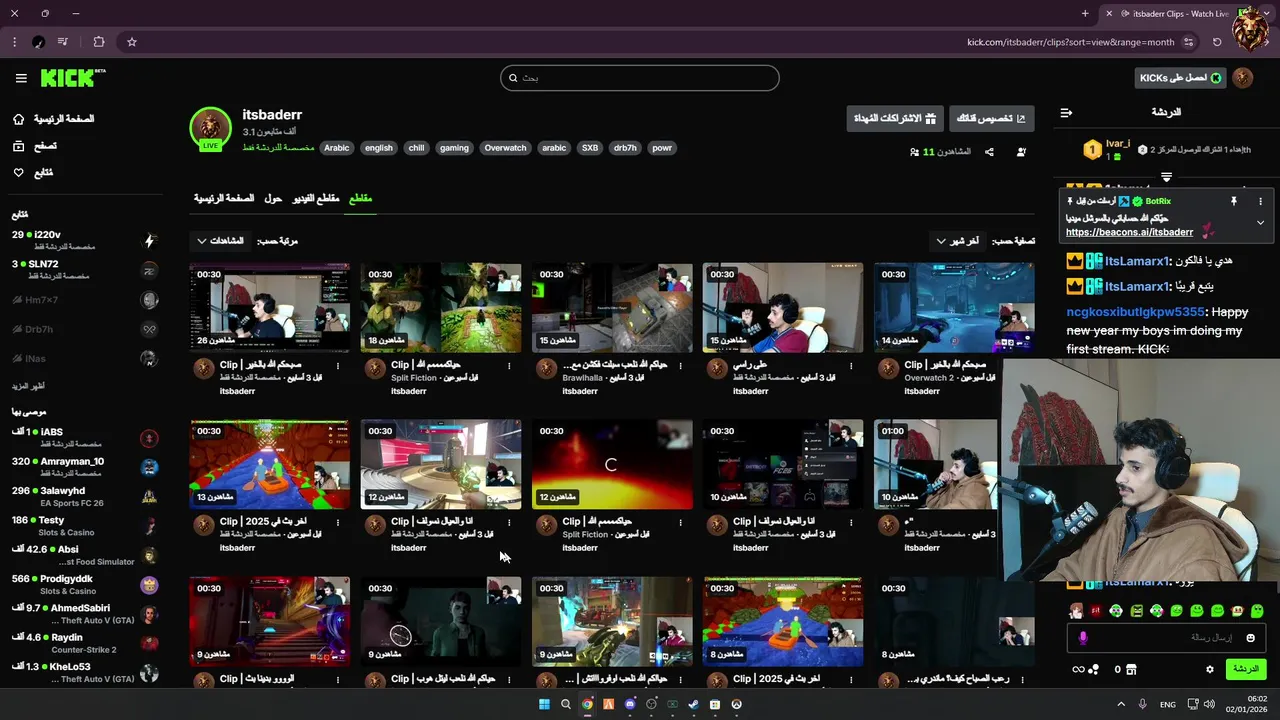Show hidden system tray icons

1121,705
